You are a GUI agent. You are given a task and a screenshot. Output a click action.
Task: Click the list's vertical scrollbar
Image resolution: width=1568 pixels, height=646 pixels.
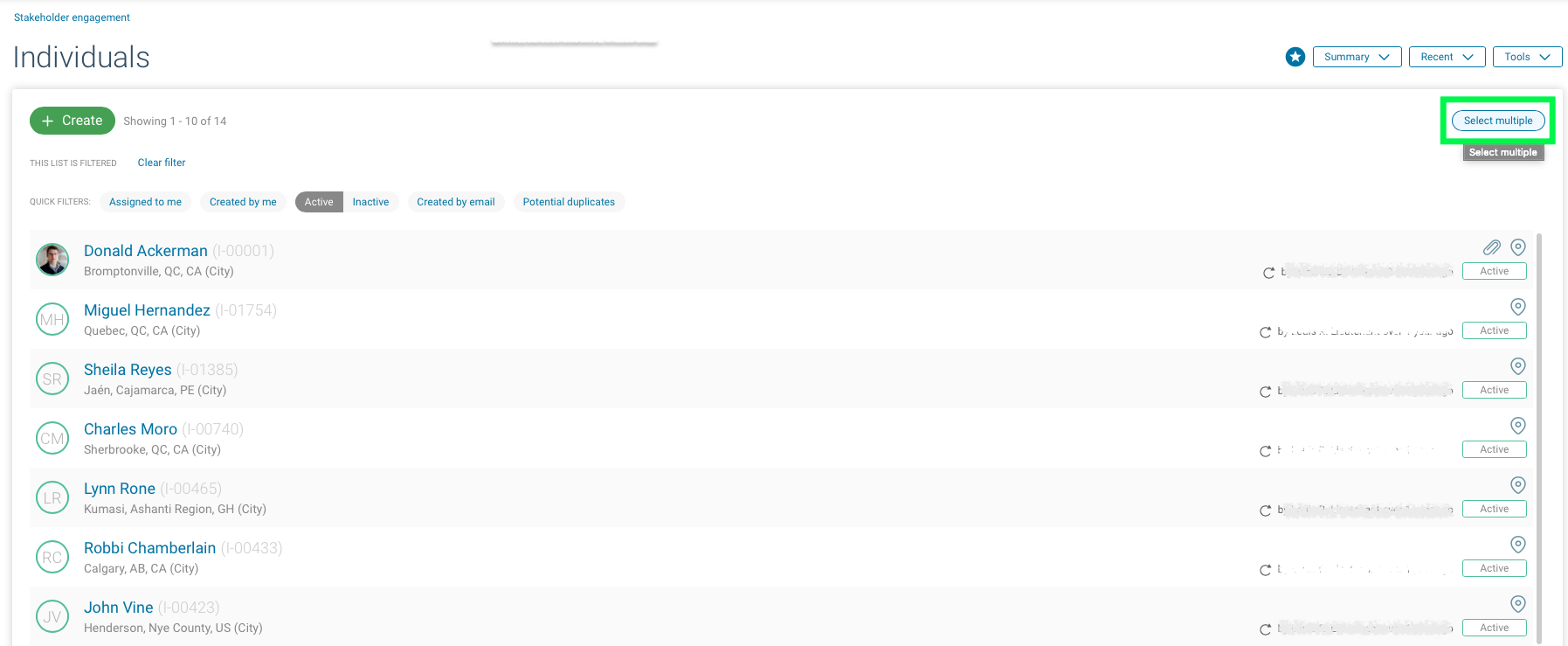coord(1539,437)
